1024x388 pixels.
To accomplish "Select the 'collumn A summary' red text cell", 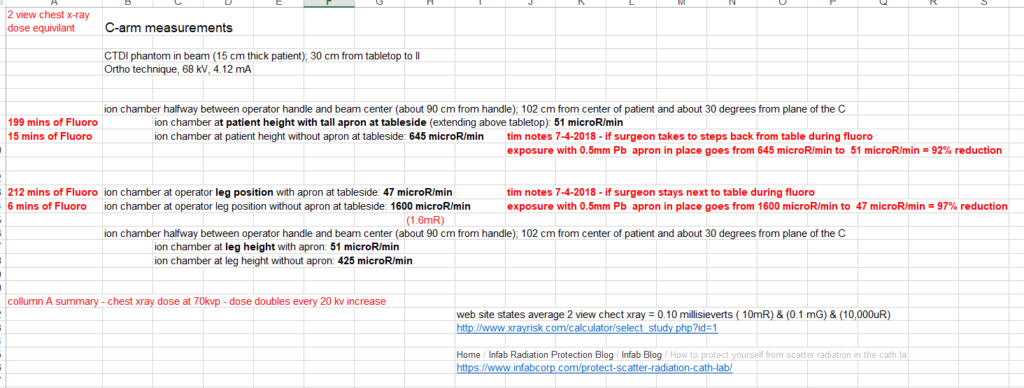I will pos(197,301).
